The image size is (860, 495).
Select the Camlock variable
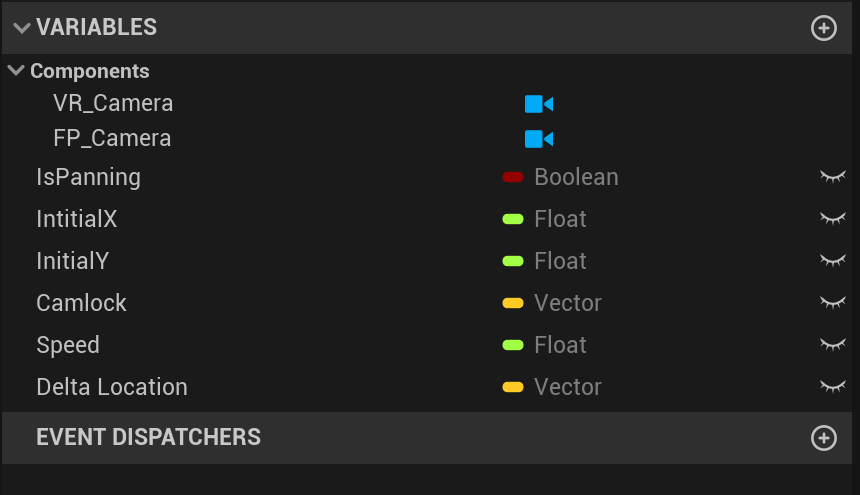point(82,303)
